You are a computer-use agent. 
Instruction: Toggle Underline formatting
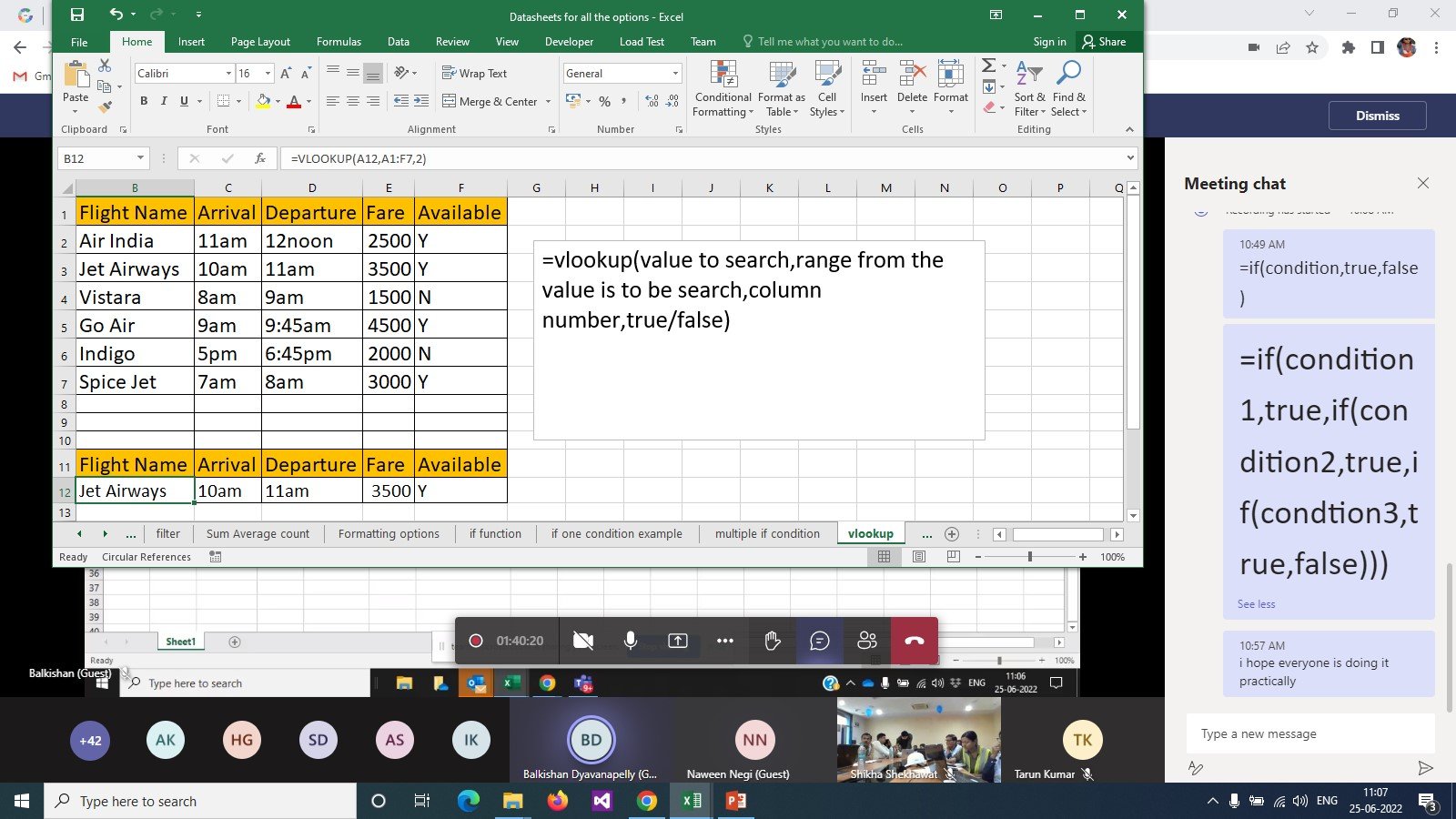pos(184,101)
